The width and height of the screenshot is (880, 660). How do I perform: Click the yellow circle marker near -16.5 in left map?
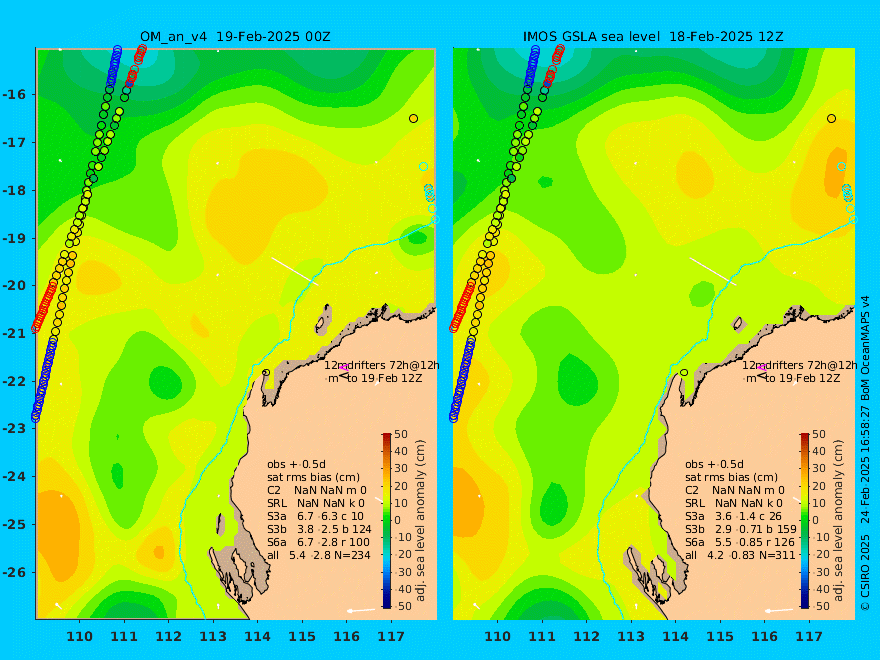pyautogui.click(x=414, y=118)
